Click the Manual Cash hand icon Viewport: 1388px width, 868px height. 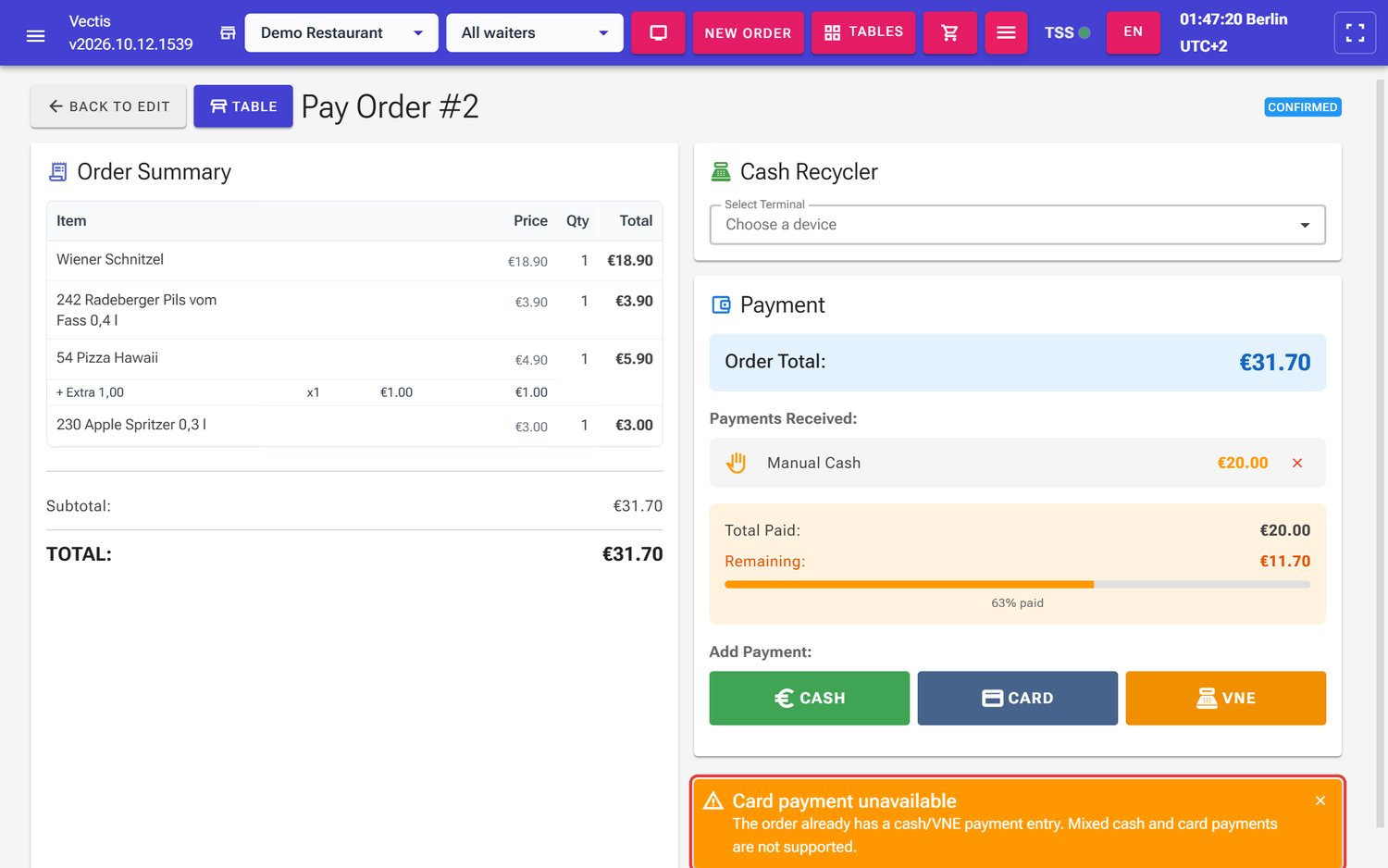tap(737, 463)
